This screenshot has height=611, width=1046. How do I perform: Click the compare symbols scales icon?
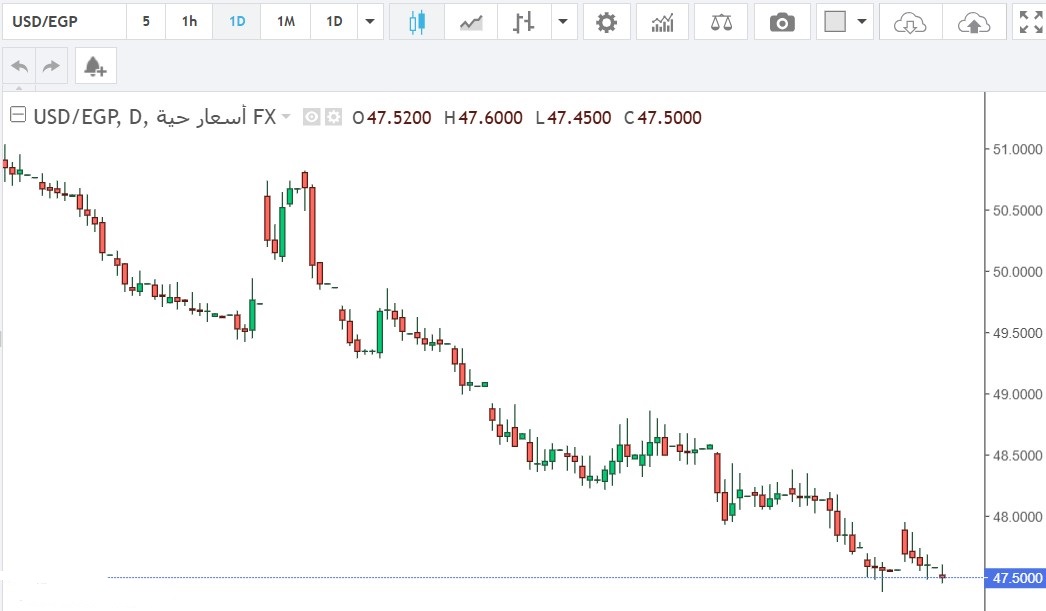720,21
